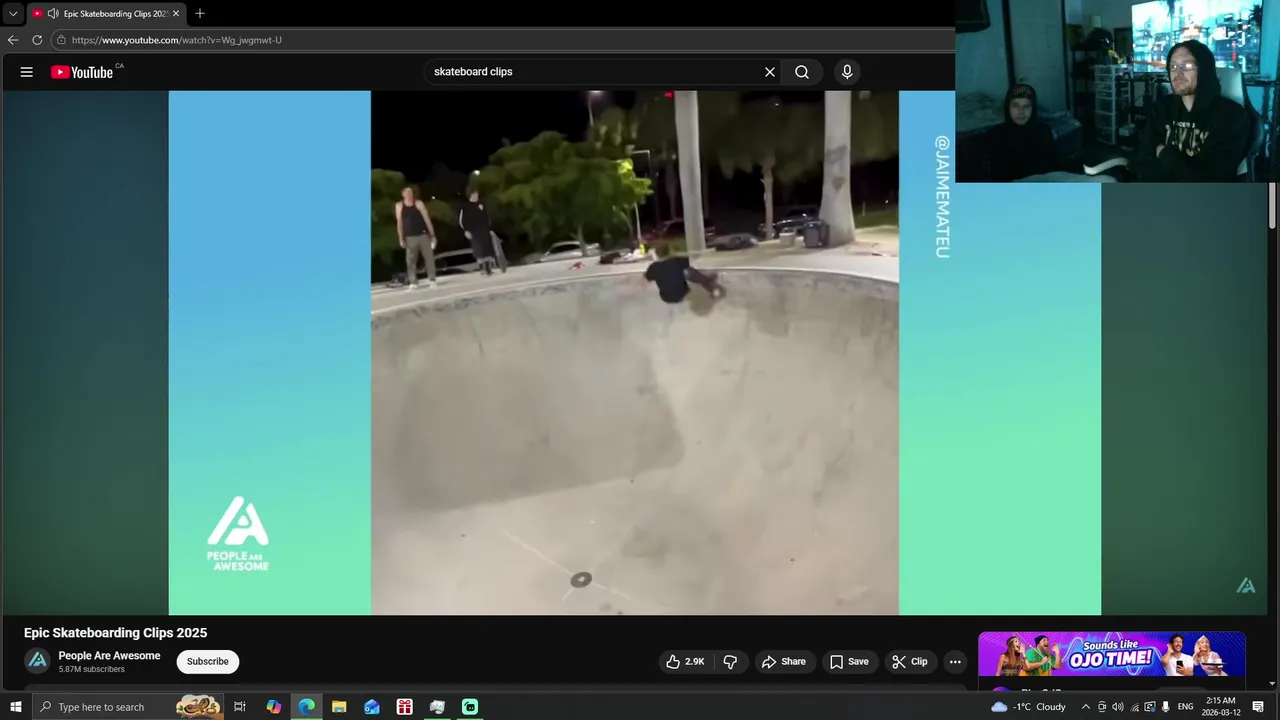The image size is (1280, 720).
Task: View site info via the address bar lock icon
Action: tap(61, 40)
